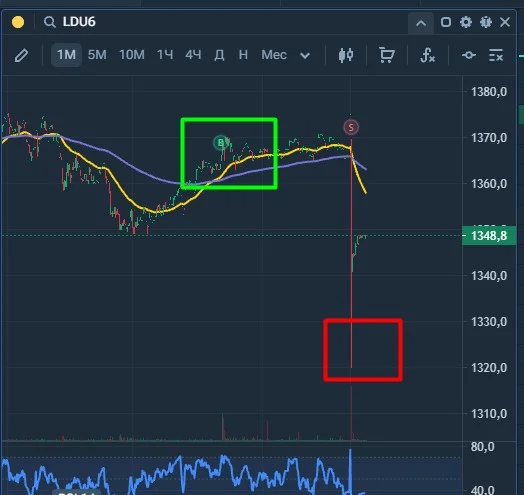Choose the Д daily timeframe

coord(219,54)
